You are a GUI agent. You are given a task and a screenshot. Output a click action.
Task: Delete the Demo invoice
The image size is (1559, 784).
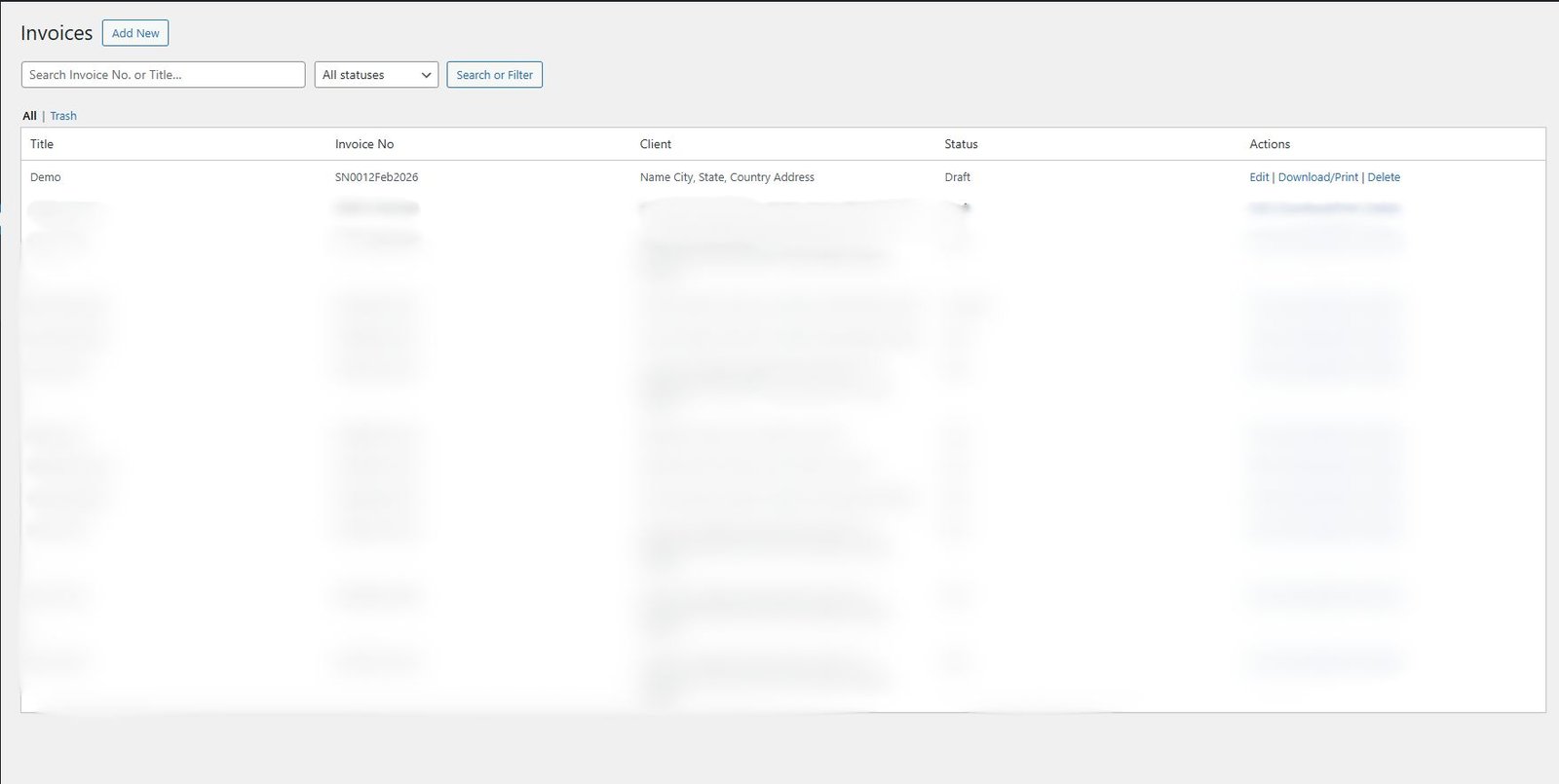[1384, 177]
